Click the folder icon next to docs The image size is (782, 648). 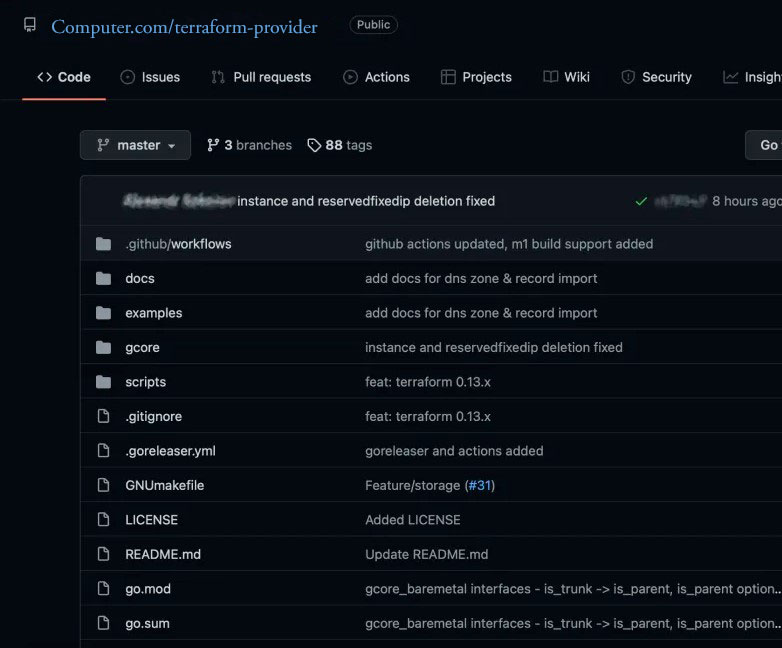103,278
